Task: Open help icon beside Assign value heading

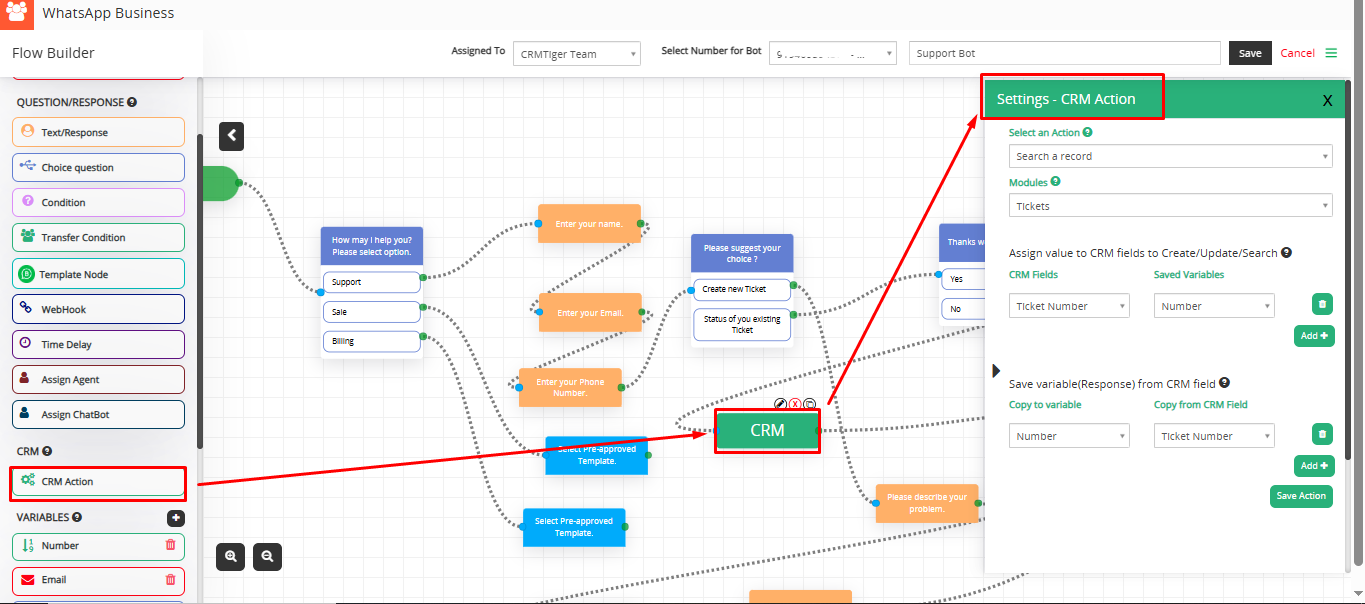Action: 1286,253
